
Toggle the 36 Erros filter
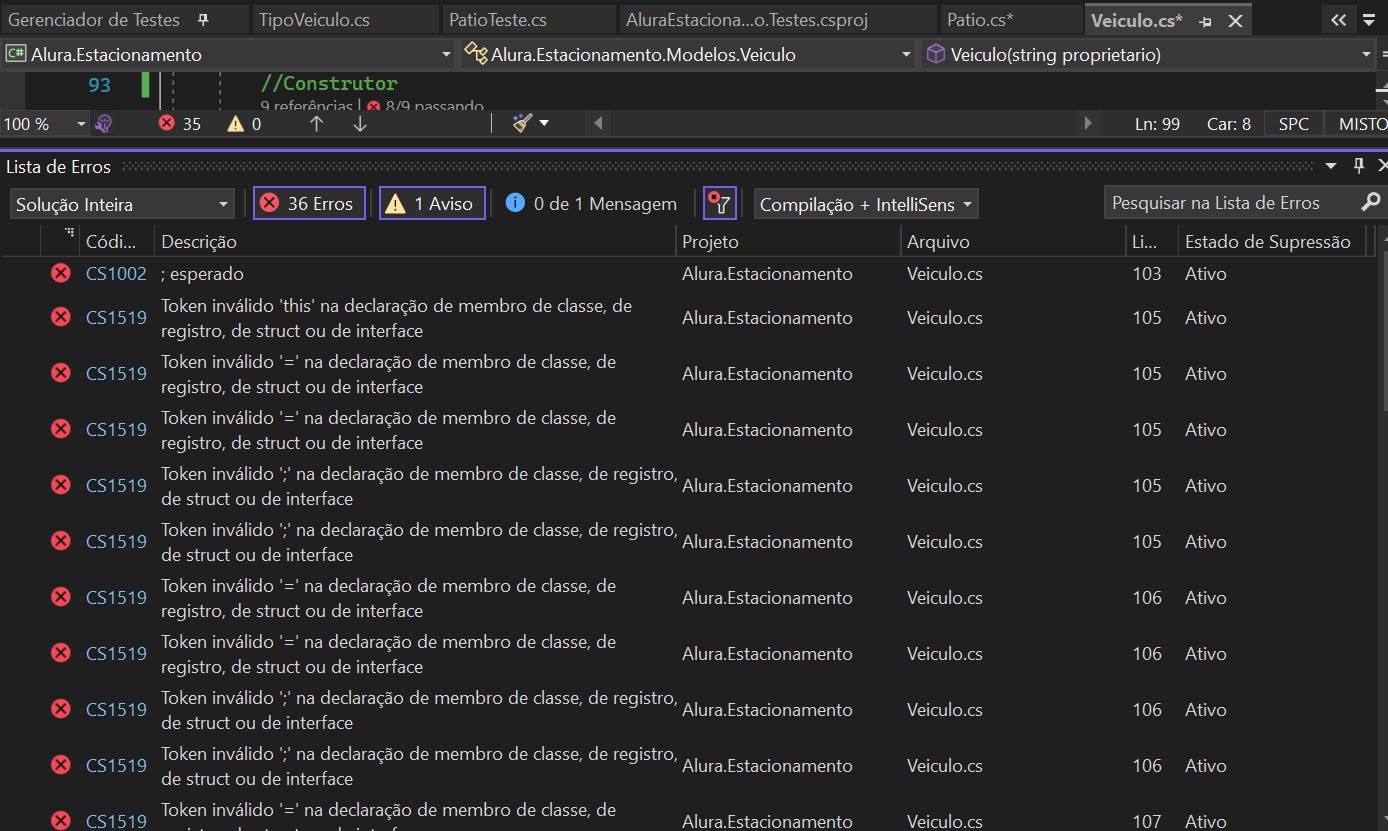[x=309, y=203]
